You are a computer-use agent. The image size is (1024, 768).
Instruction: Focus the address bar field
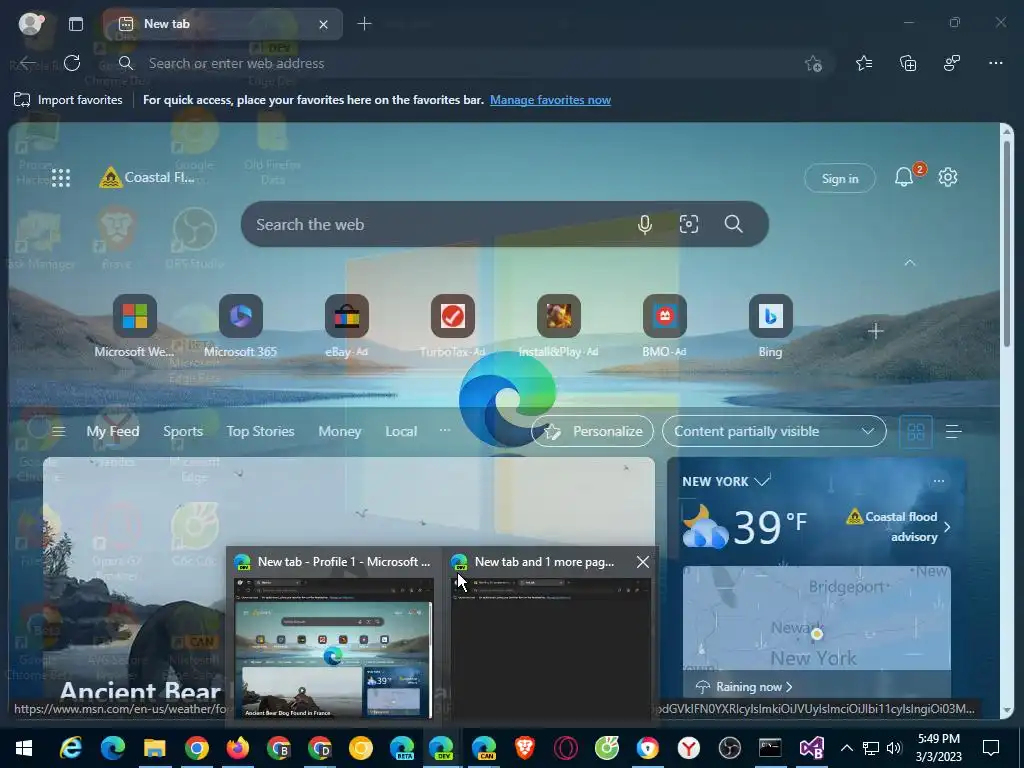[470, 63]
